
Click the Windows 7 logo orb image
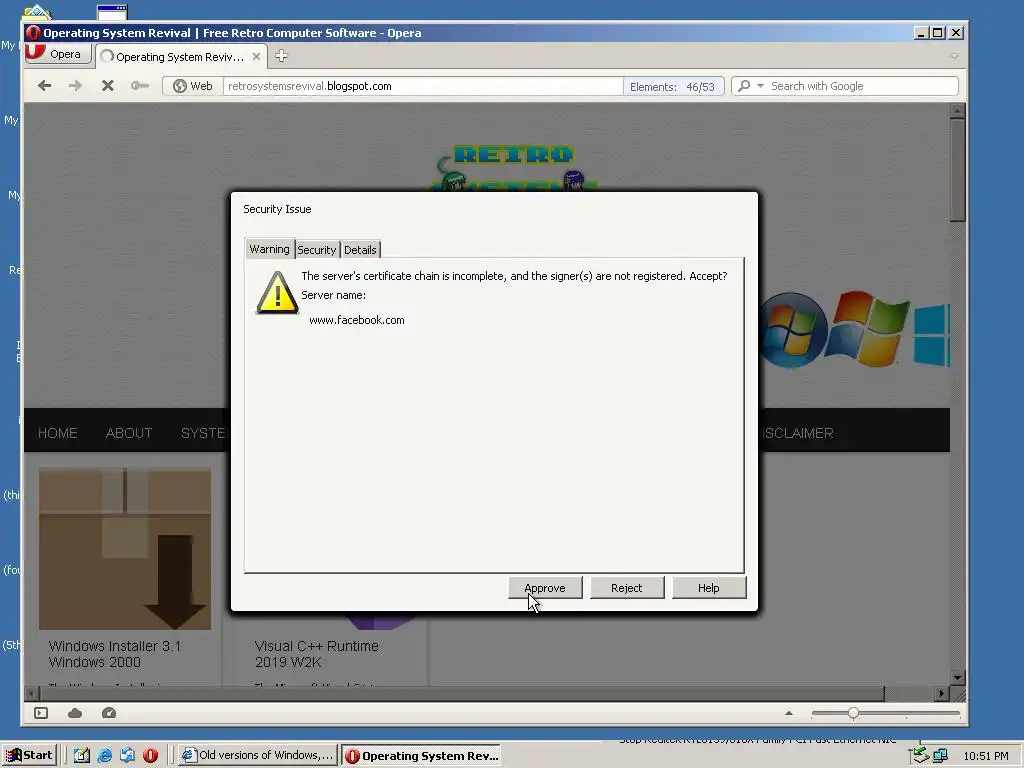(x=792, y=330)
